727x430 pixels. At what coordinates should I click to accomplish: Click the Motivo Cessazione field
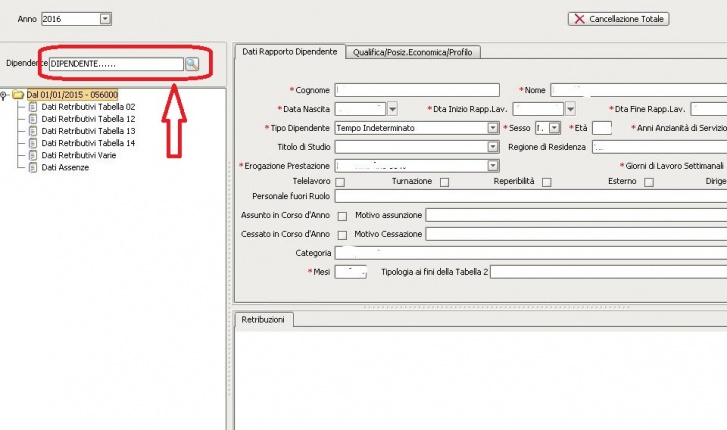tap(576, 234)
